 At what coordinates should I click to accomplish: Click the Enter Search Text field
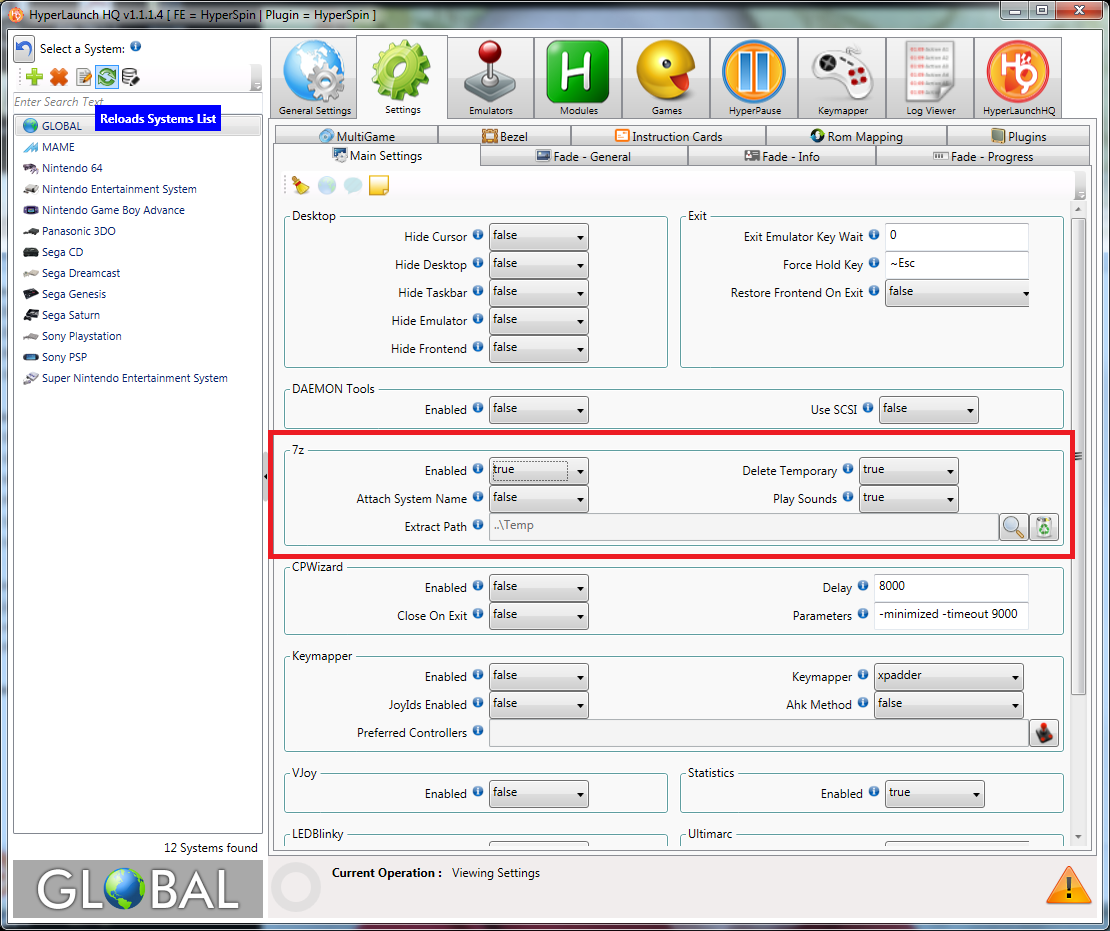(x=130, y=102)
